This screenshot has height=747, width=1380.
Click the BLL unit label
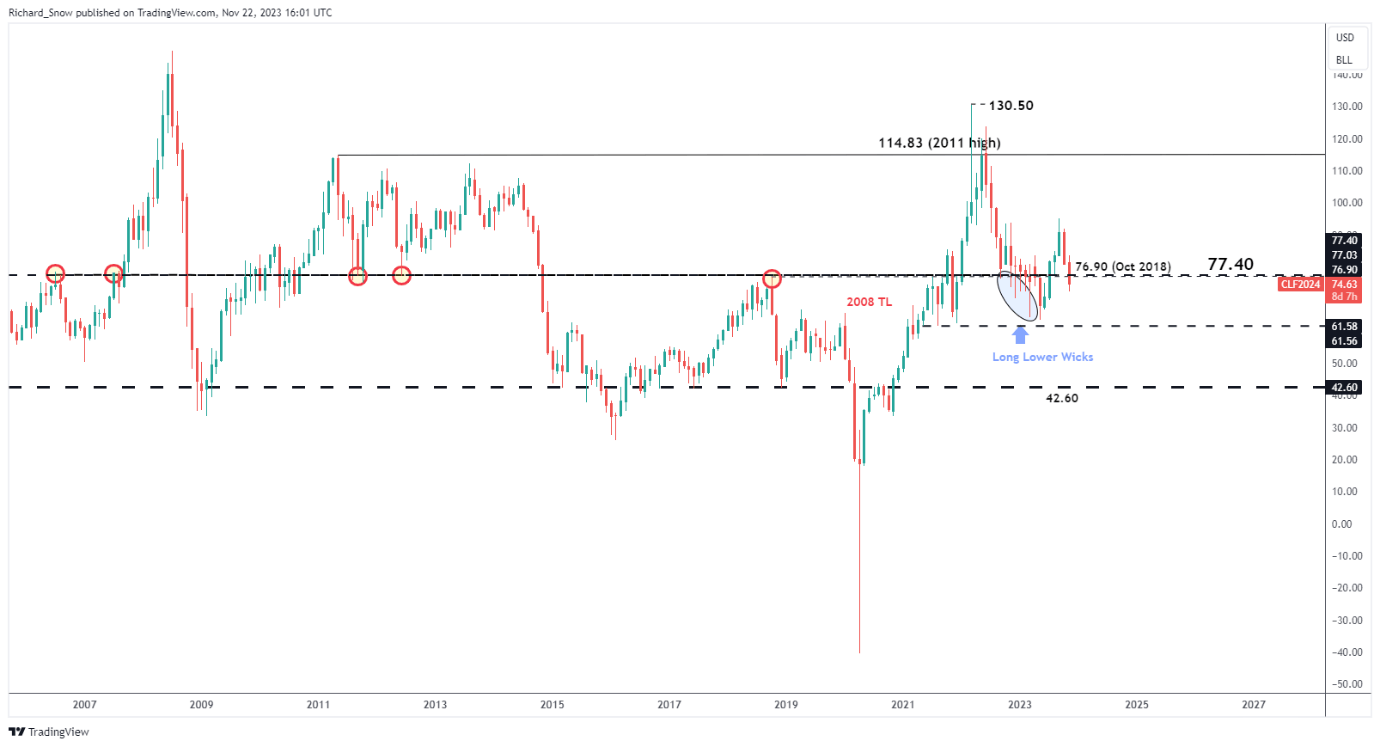click(1344, 60)
